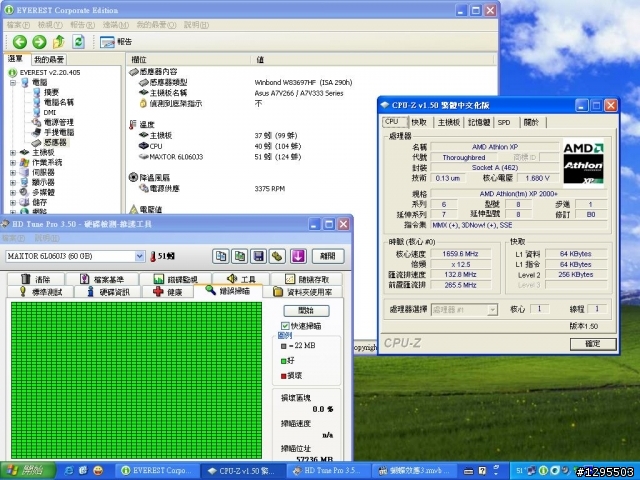Switch to the 關於 about tab in CPU-Z
Screen dimensions: 640x480
pos(531,122)
